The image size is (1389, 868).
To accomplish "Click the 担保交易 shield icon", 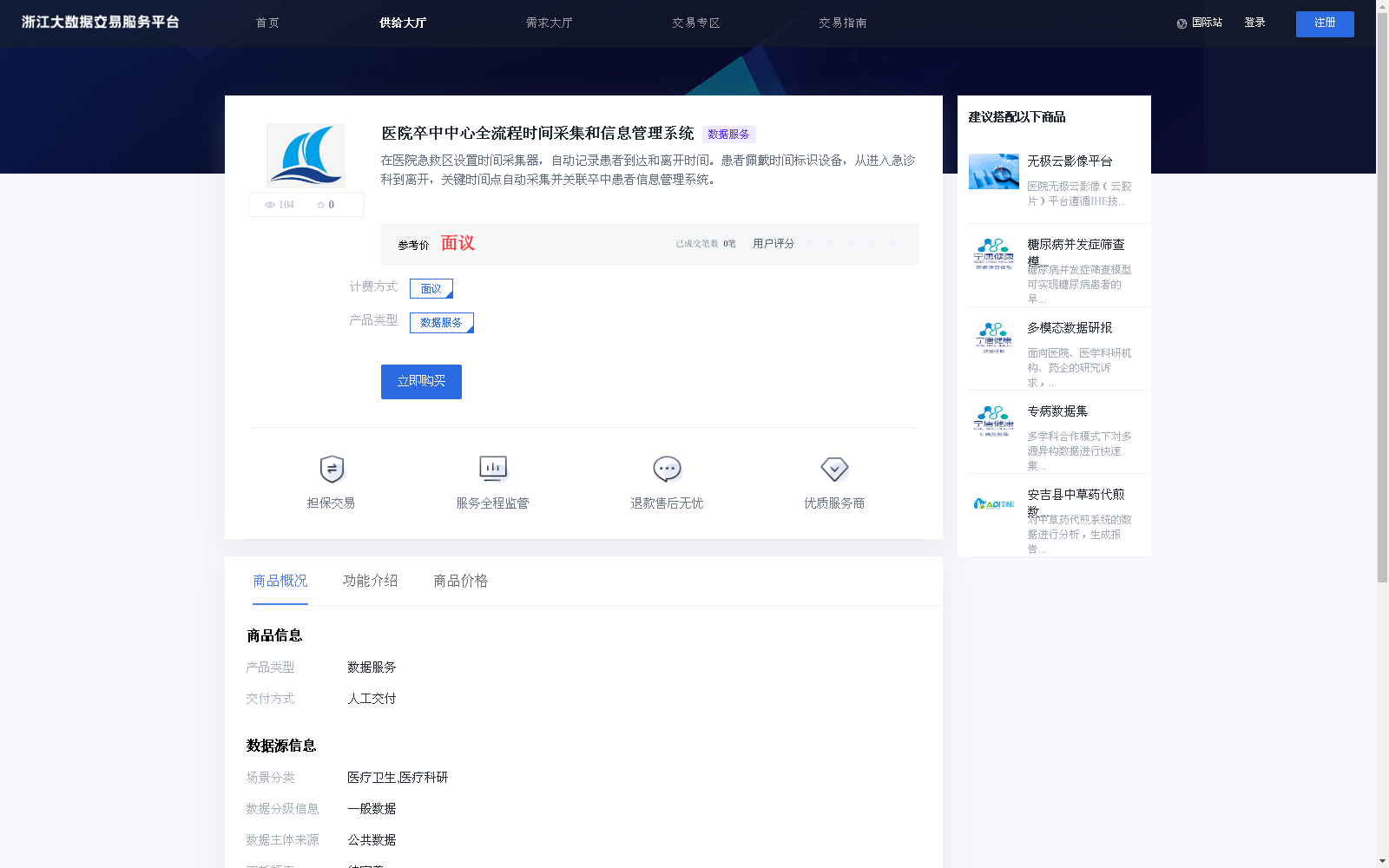I will [x=332, y=469].
